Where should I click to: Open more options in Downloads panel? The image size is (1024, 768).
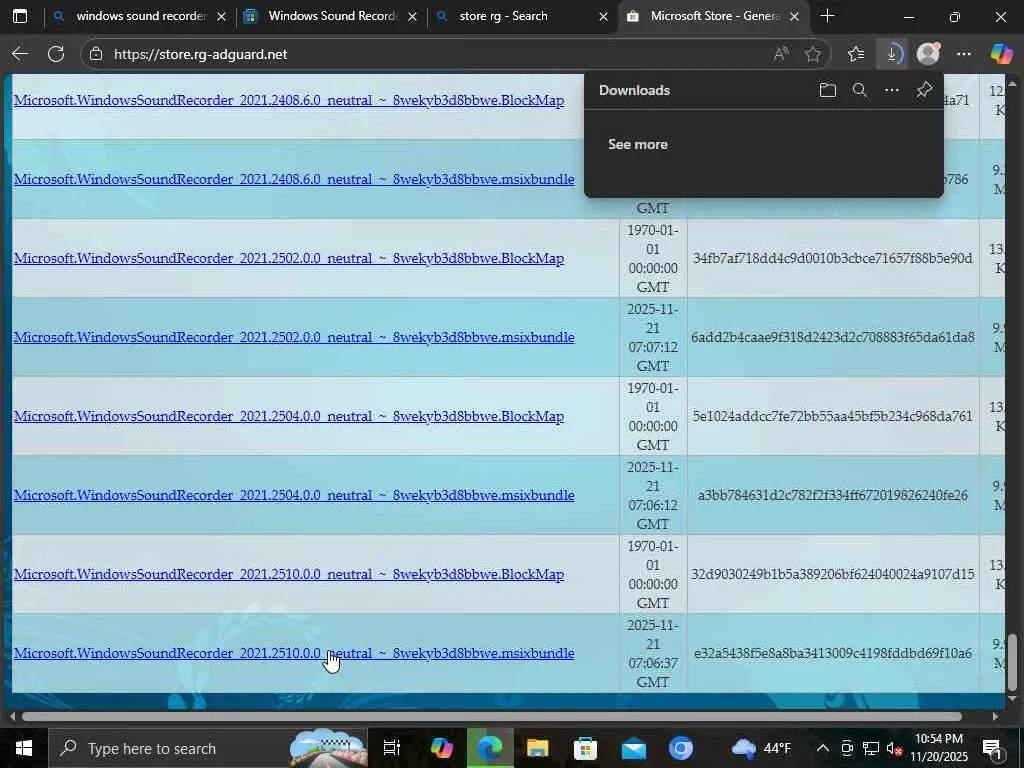point(892,90)
